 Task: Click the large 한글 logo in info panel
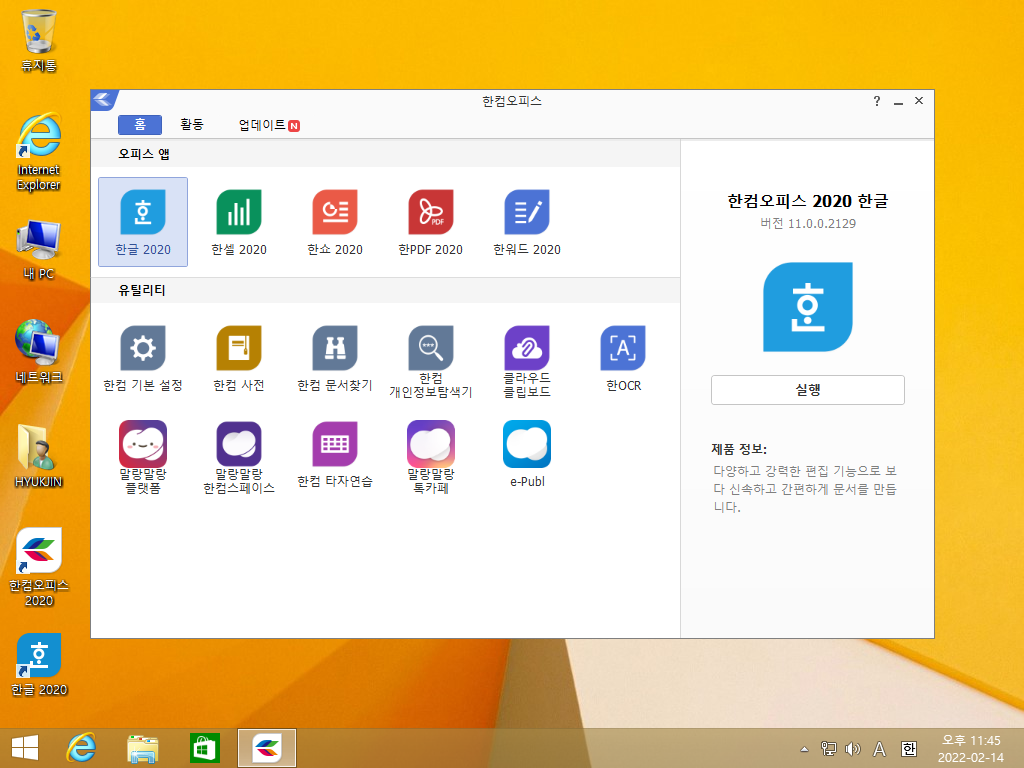pos(808,307)
